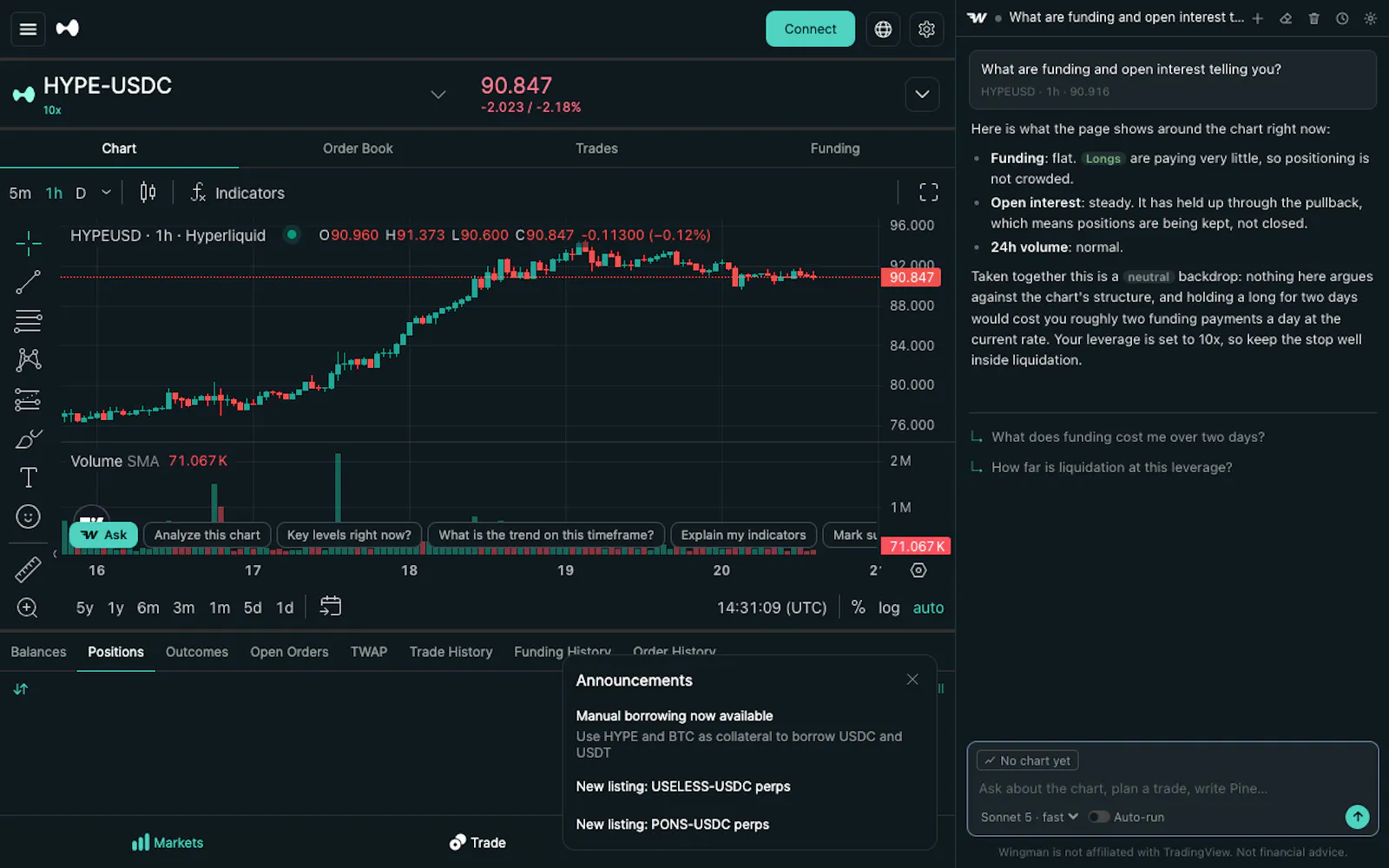Enter fullscreen chart mode
The height and width of the screenshot is (868, 1389).
coord(929,193)
